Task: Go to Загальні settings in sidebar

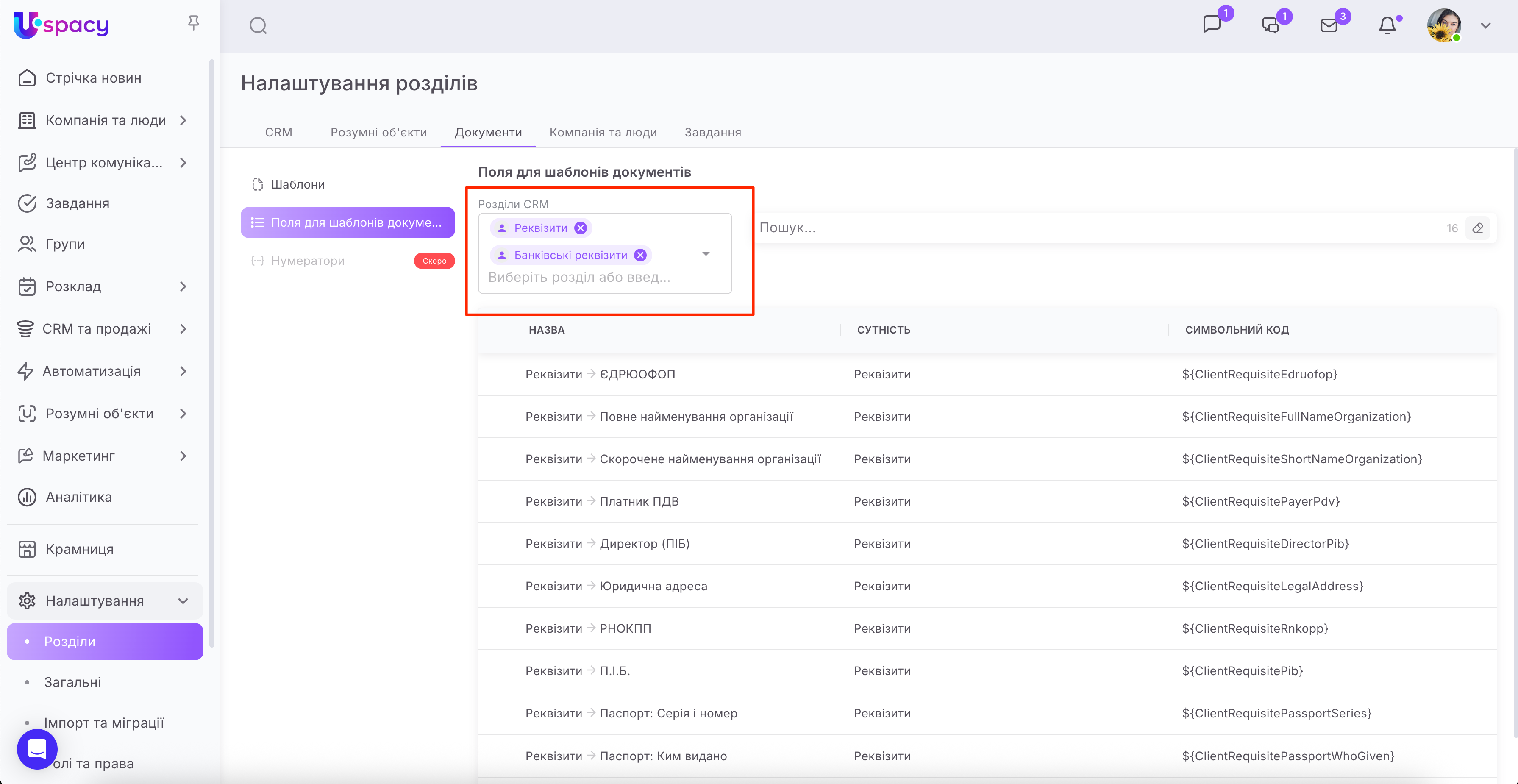Action: 72,682
